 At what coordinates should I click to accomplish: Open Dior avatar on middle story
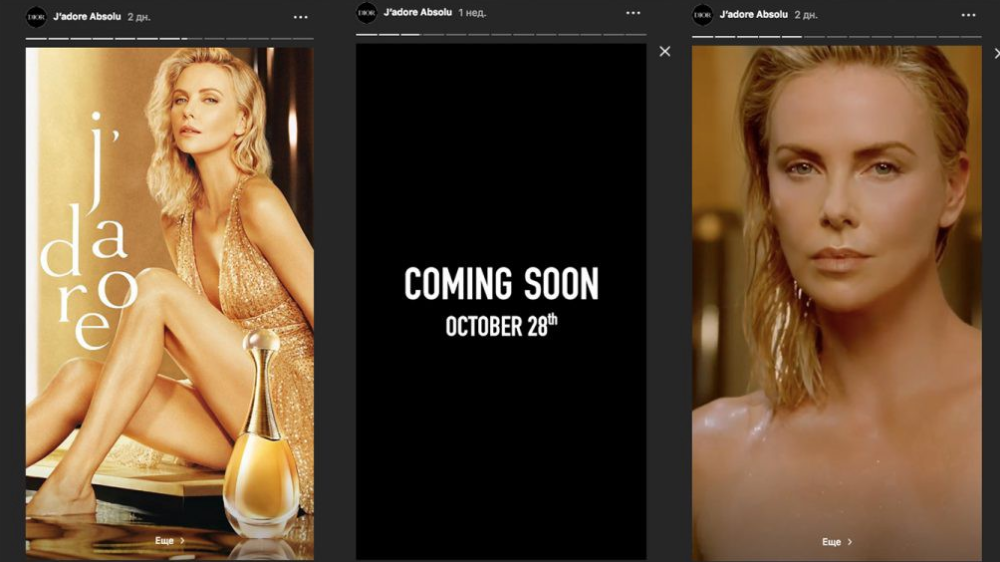367,13
